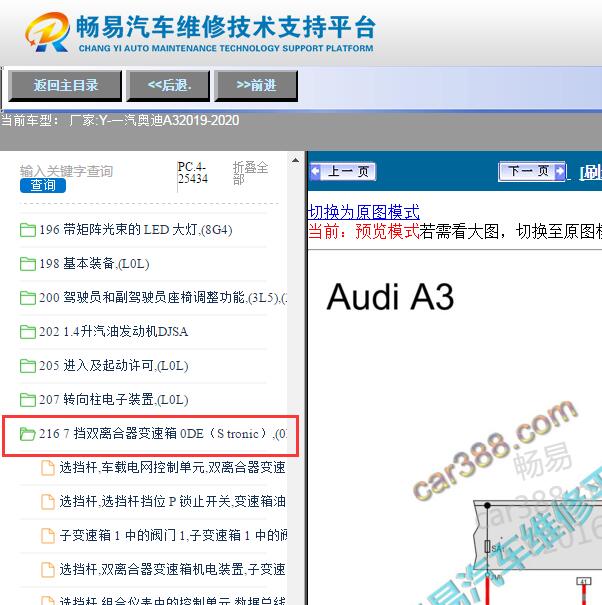
Task: Click the 返回主目录 button
Action: pos(65,86)
